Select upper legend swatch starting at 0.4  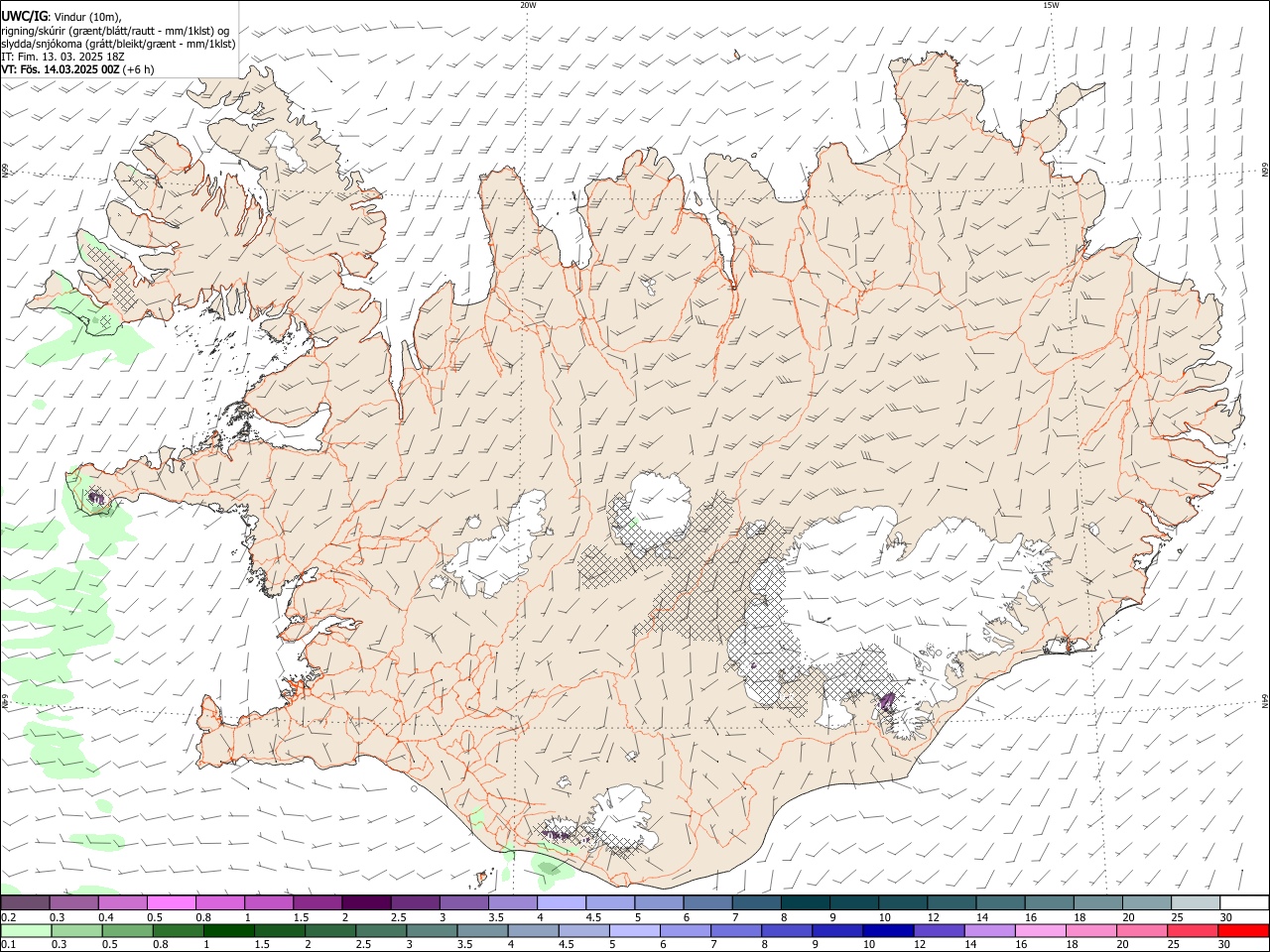123,902
